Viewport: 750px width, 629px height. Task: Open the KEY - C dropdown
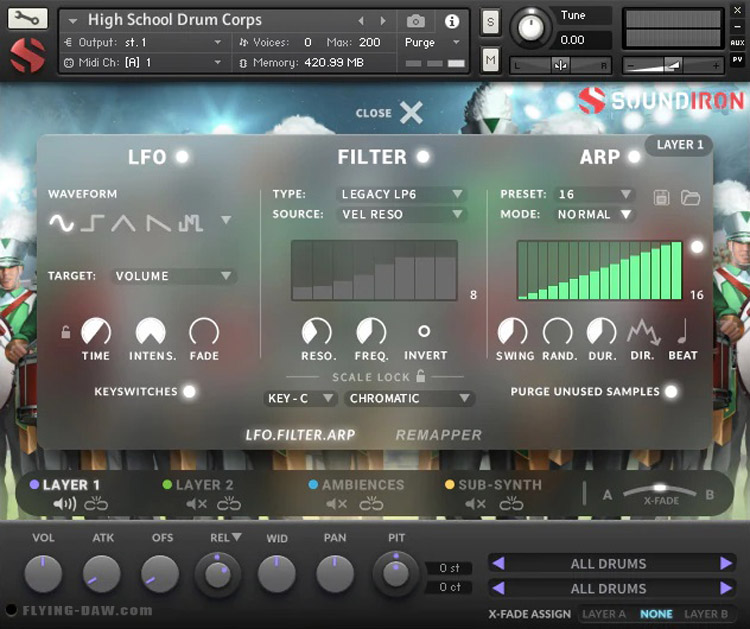[300, 398]
